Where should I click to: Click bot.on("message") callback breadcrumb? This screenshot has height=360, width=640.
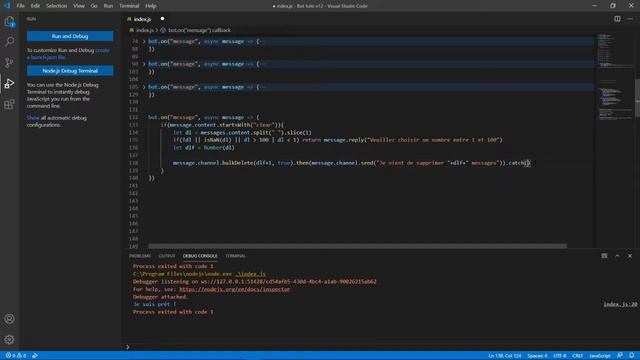(199, 30)
